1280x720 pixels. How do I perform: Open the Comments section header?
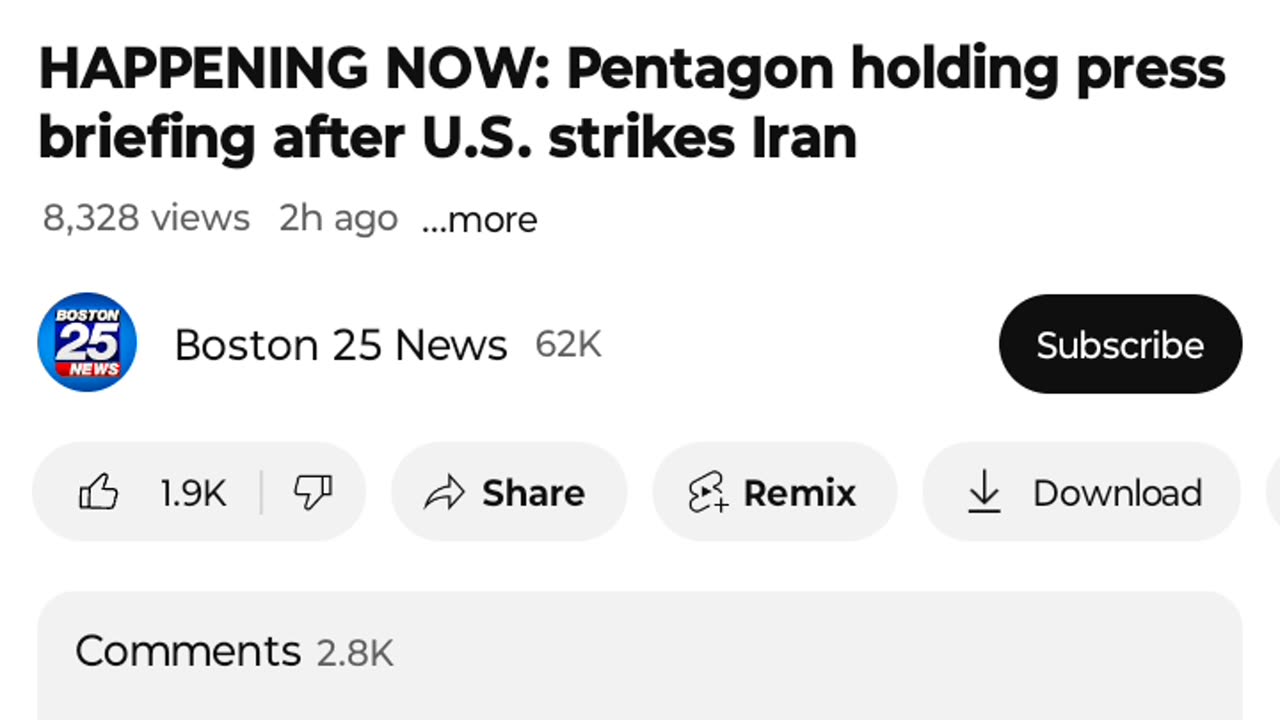[188, 651]
